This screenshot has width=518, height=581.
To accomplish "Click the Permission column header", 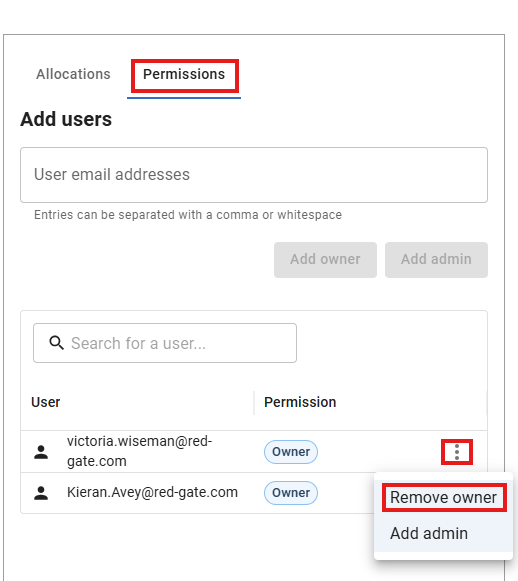I will tap(300, 402).
